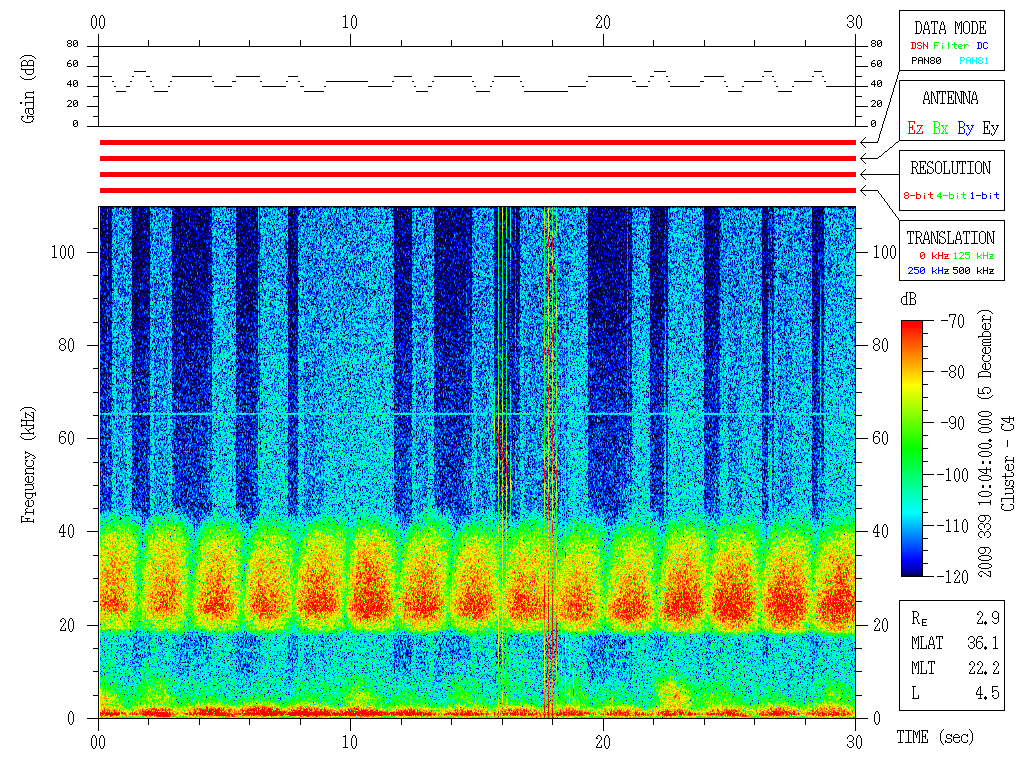Click the Frequency (kHz) axis label
The height and width of the screenshot is (768, 1024).
click(27, 465)
